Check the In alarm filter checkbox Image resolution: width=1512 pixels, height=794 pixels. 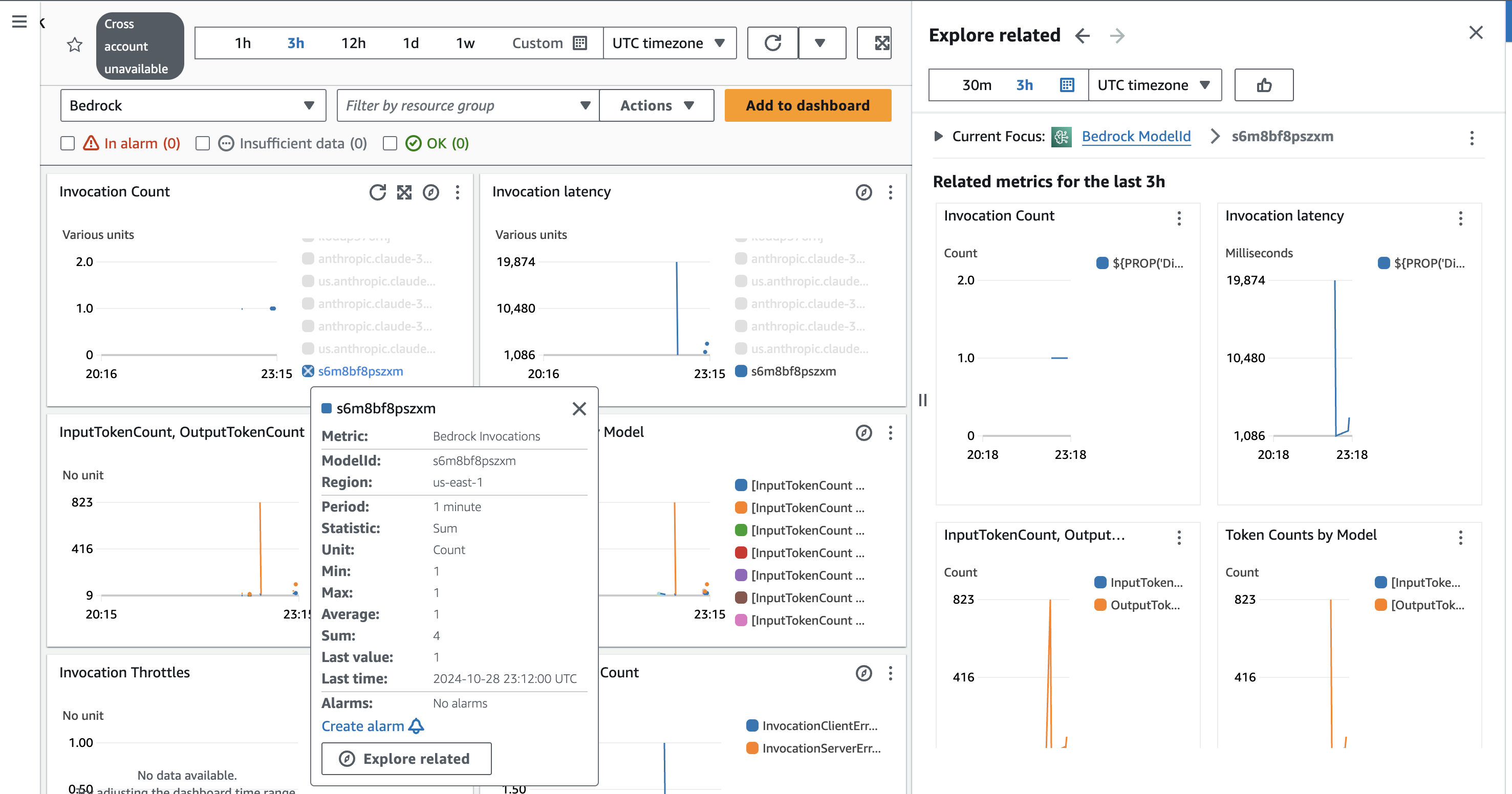pos(68,143)
